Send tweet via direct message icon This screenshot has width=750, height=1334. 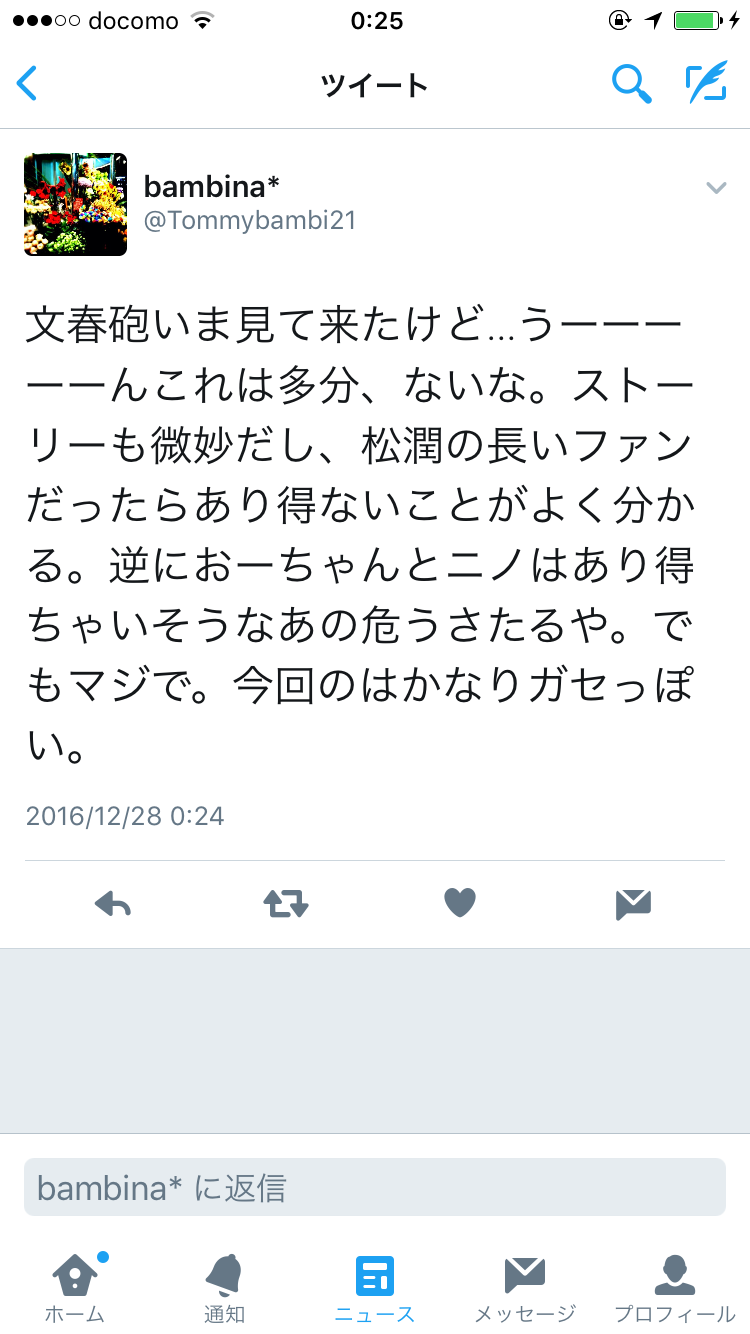(634, 904)
